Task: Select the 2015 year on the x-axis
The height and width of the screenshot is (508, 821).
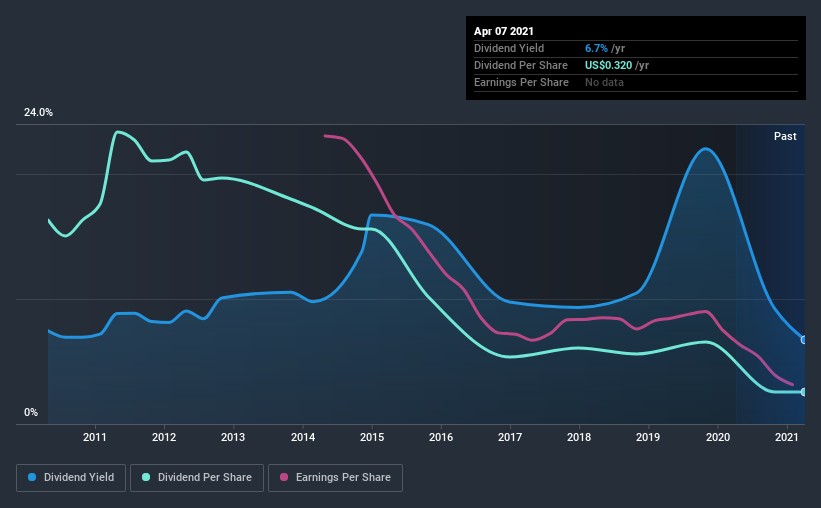Action: (x=372, y=437)
